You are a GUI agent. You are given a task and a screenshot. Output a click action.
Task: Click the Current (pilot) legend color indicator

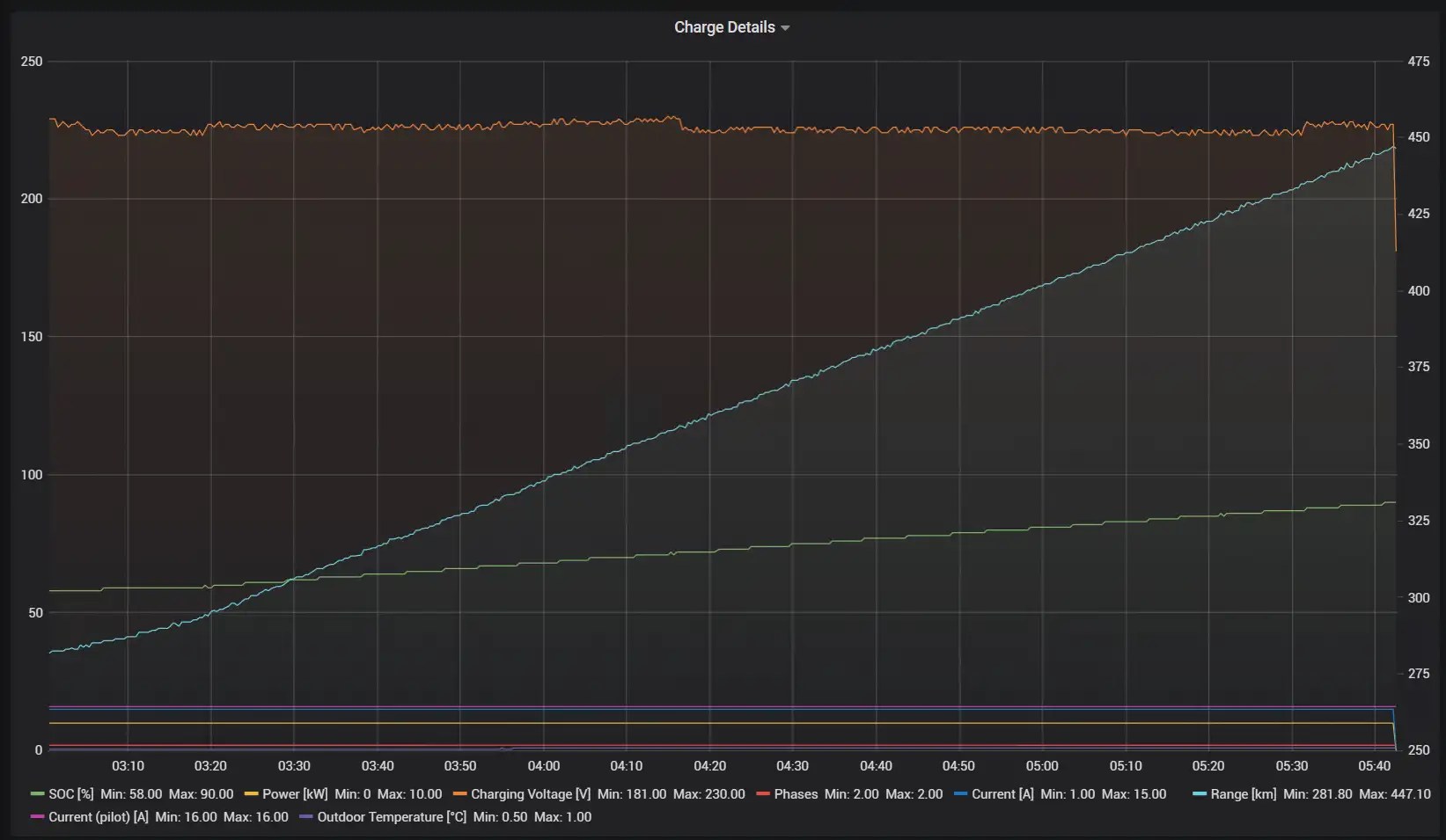pyautogui.click(x=36, y=818)
